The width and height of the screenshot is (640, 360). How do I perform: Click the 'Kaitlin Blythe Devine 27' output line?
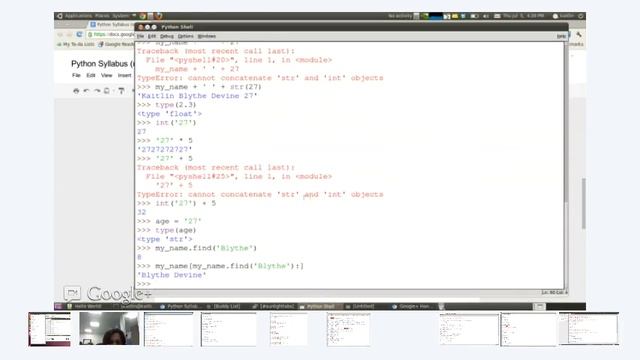pyautogui.click(x=198, y=96)
